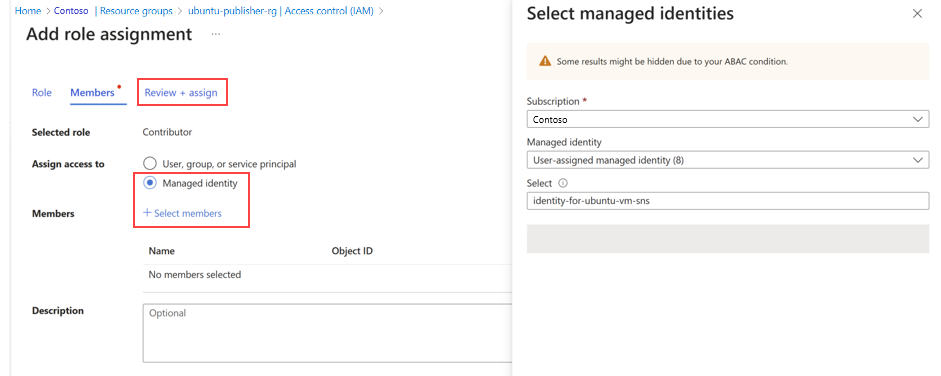The height and width of the screenshot is (376, 941).
Task: Open ubuntu-publisher-rg Access control breadcrumb
Action: pos(281,11)
